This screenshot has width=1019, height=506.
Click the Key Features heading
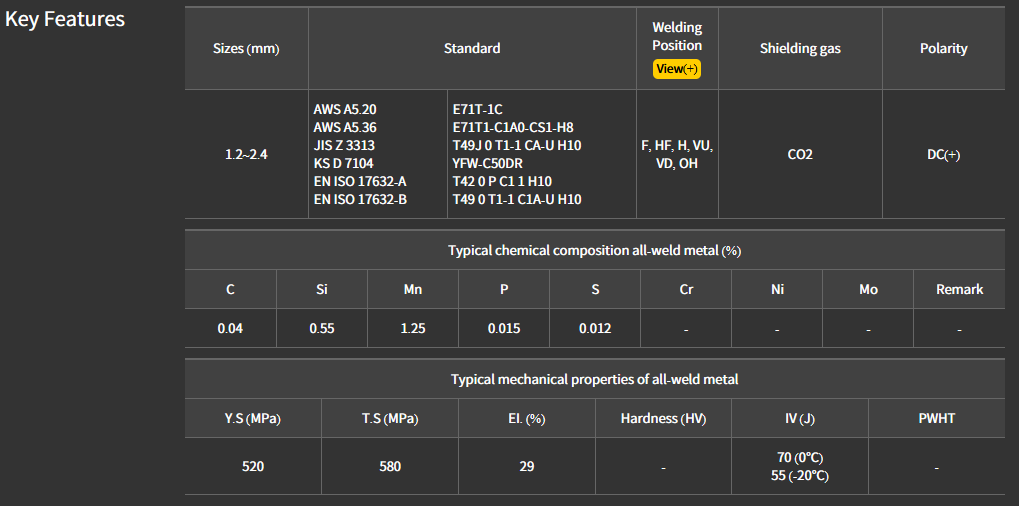coord(65,19)
